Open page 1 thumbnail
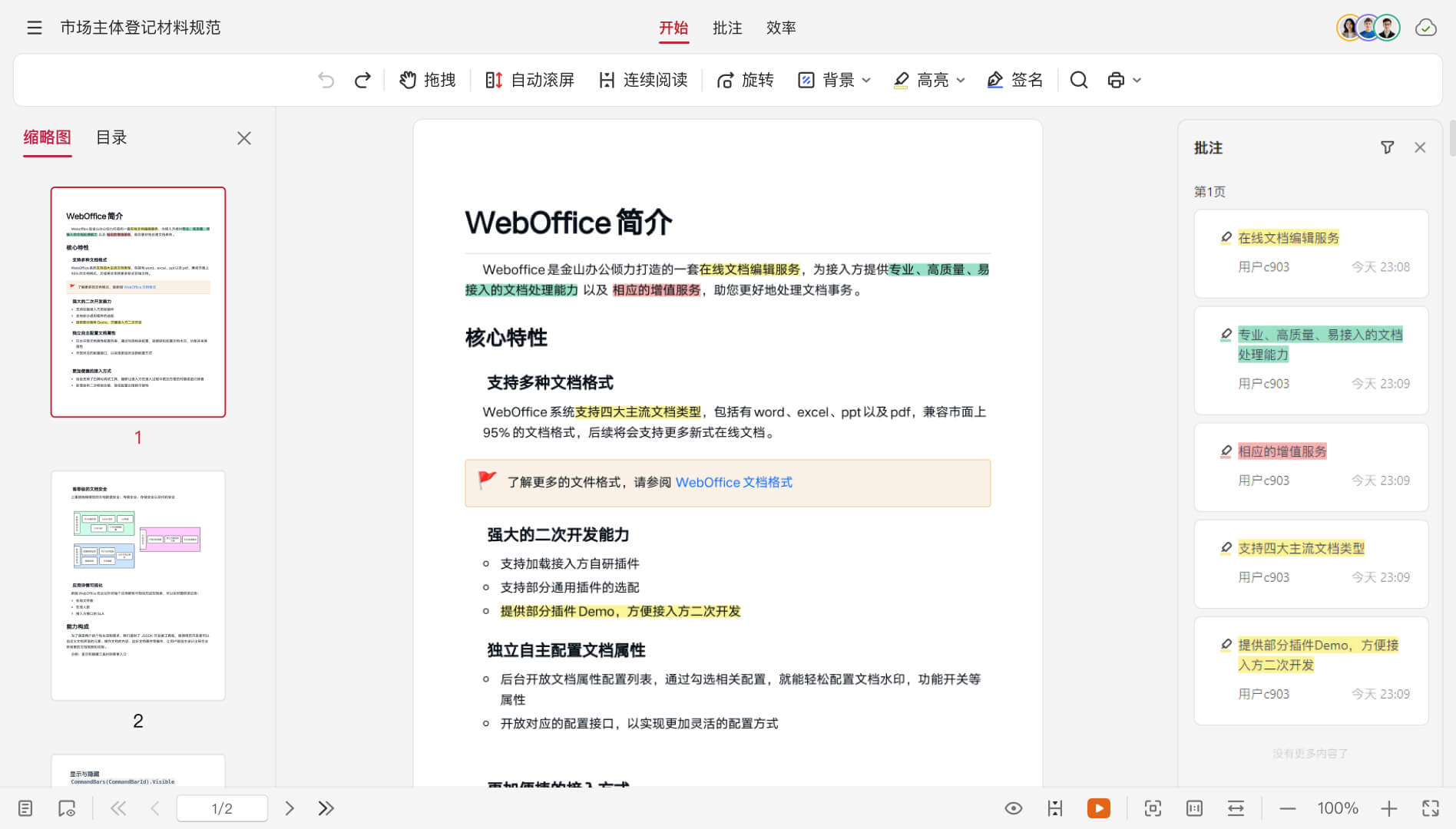Image resolution: width=1456 pixels, height=829 pixels. (x=138, y=302)
